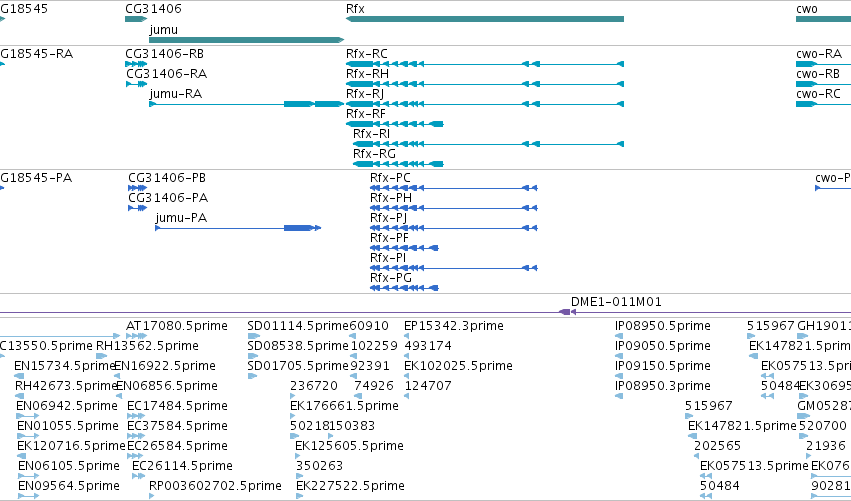Select the Rfx-RF transcript label
Image resolution: width=851 pixels, height=501 pixels.
coord(366,114)
